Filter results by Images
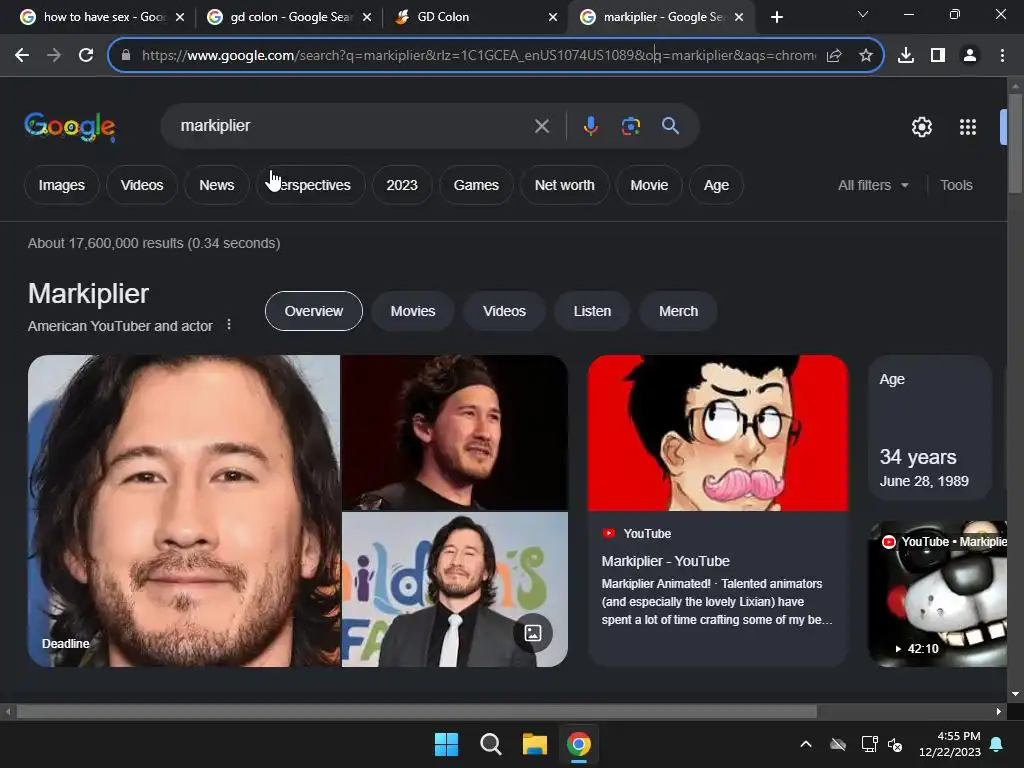Screen dimensions: 1024x768 coord(61,185)
